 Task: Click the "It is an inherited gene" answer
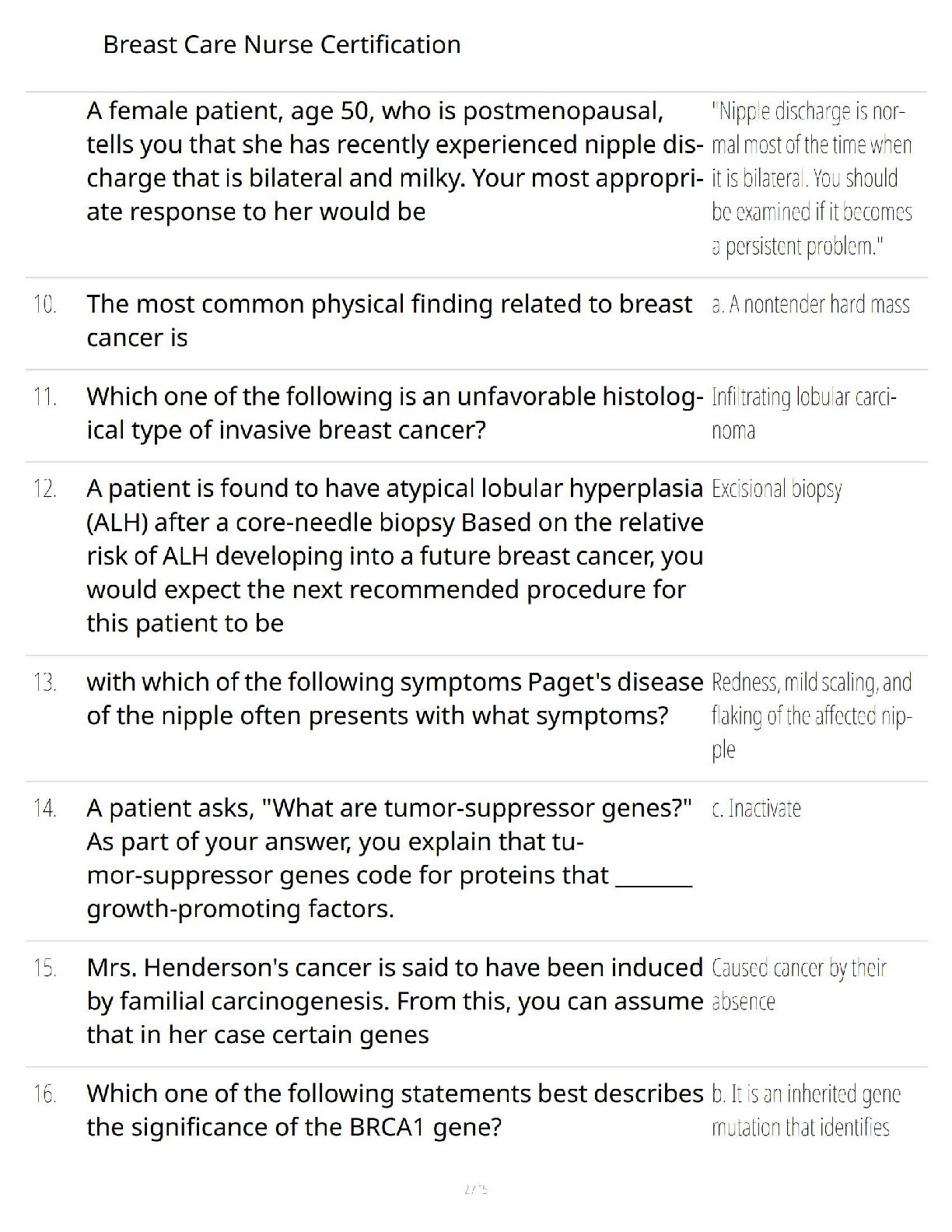(x=806, y=1110)
